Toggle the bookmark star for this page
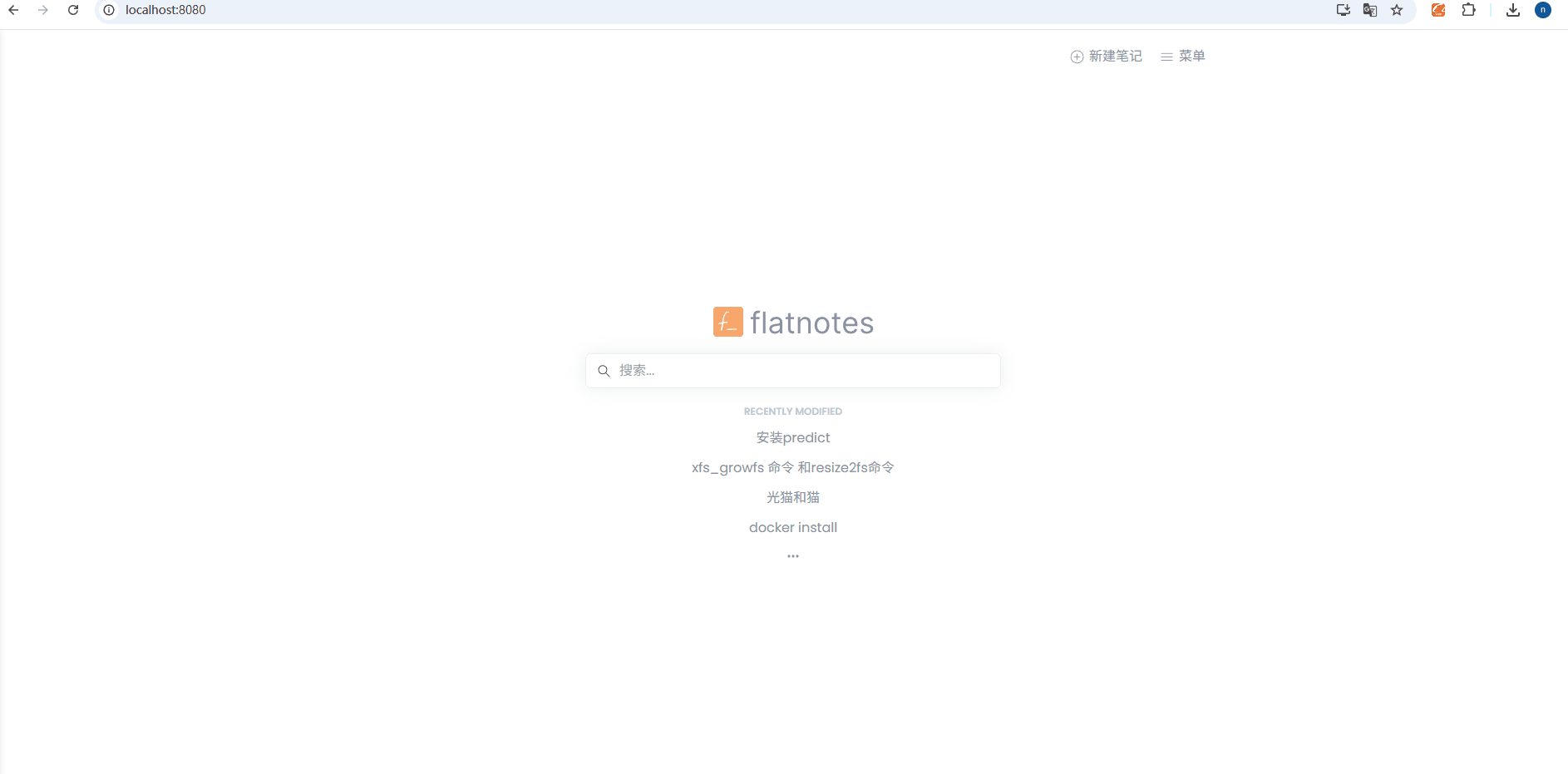Screen dimensions: 1568x774 [x=1398, y=10]
